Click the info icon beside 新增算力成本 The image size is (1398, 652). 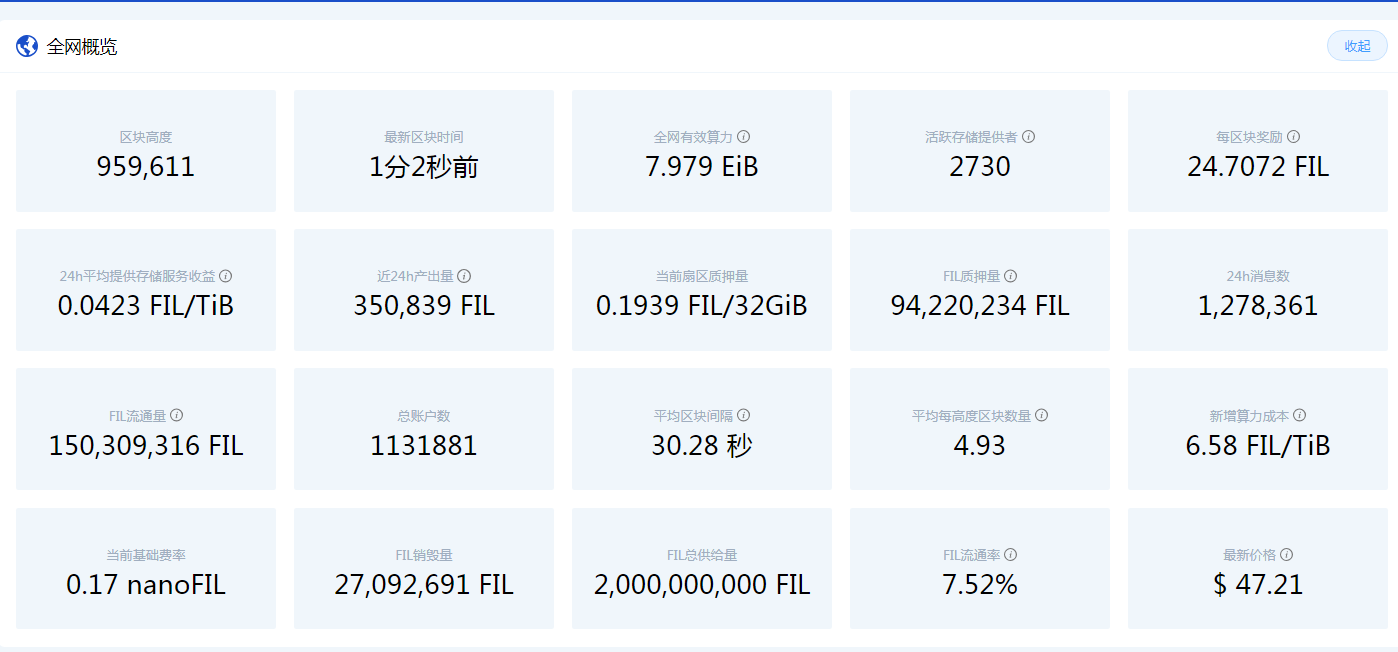1300,415
